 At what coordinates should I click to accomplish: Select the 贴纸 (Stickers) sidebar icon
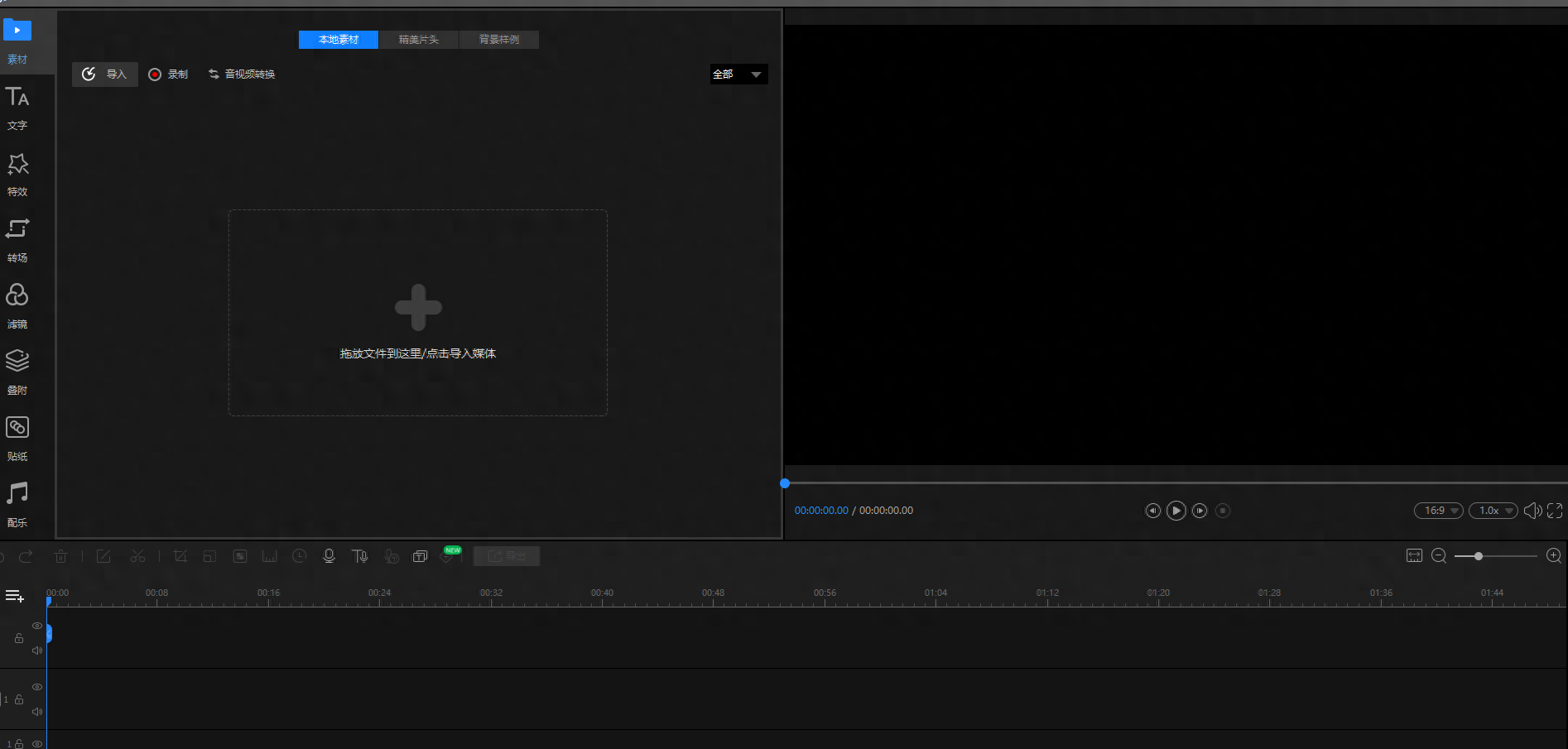[17, 439]
